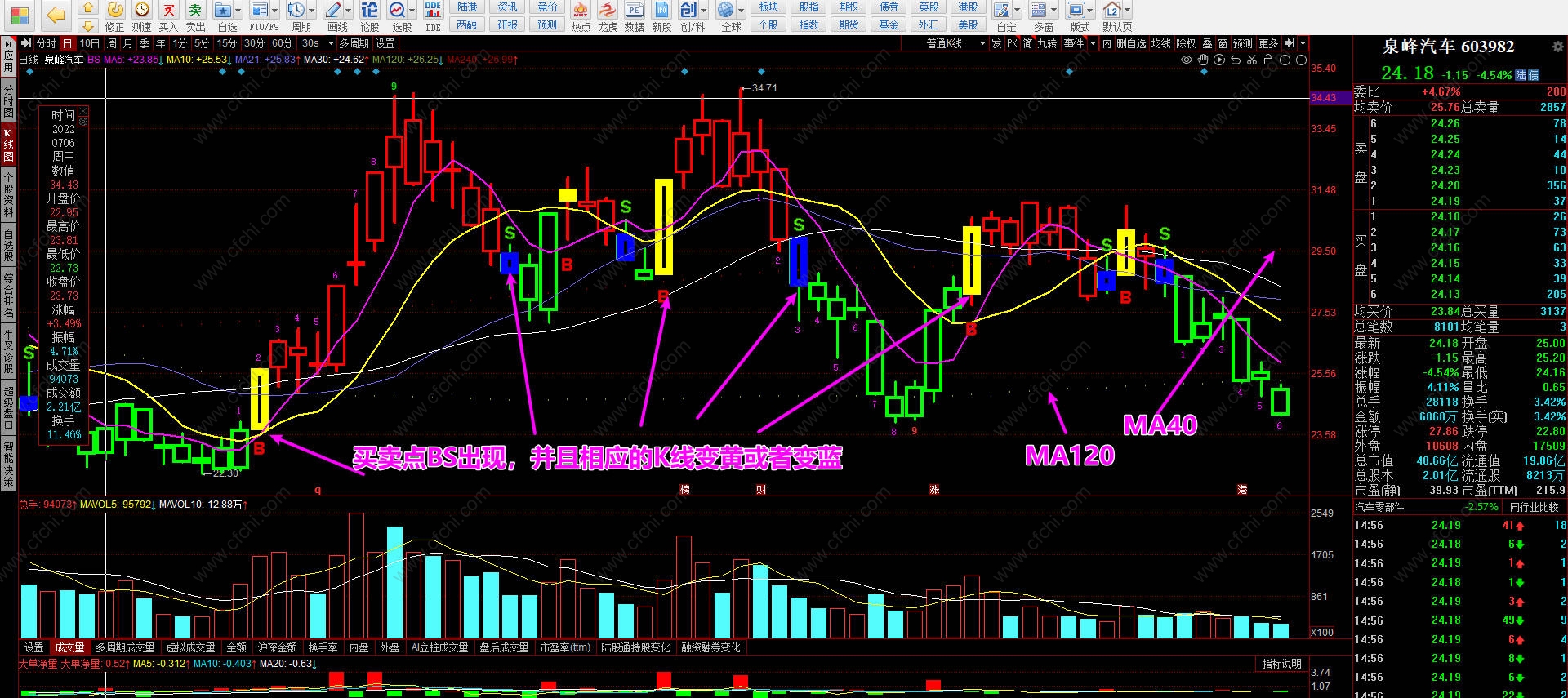The image size is (1568, 698).
Task: Switch to 分时 intraday tab
Action: tap(46, 43)
